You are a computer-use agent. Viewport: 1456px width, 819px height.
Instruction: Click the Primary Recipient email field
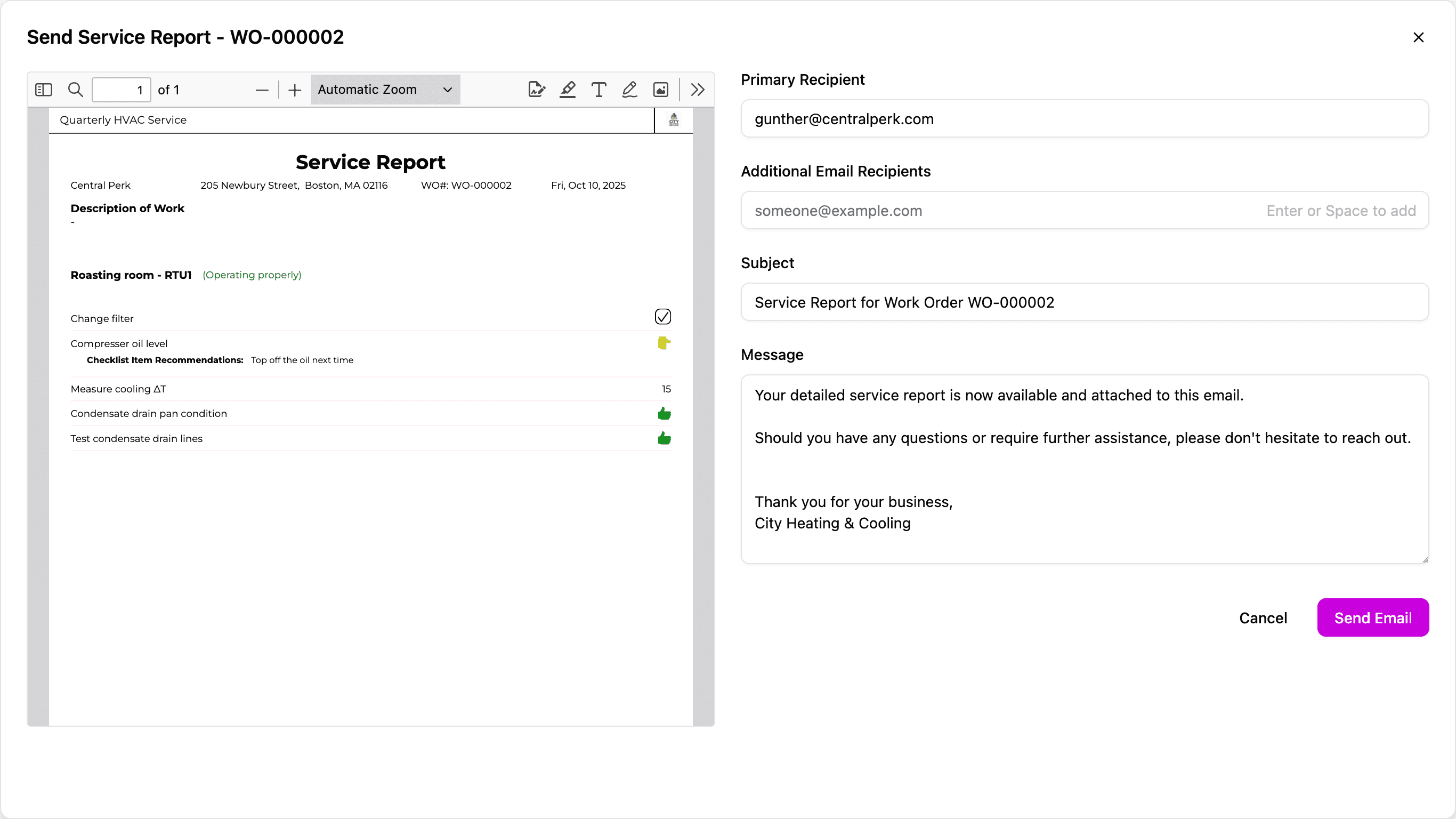coord(1084,119)
